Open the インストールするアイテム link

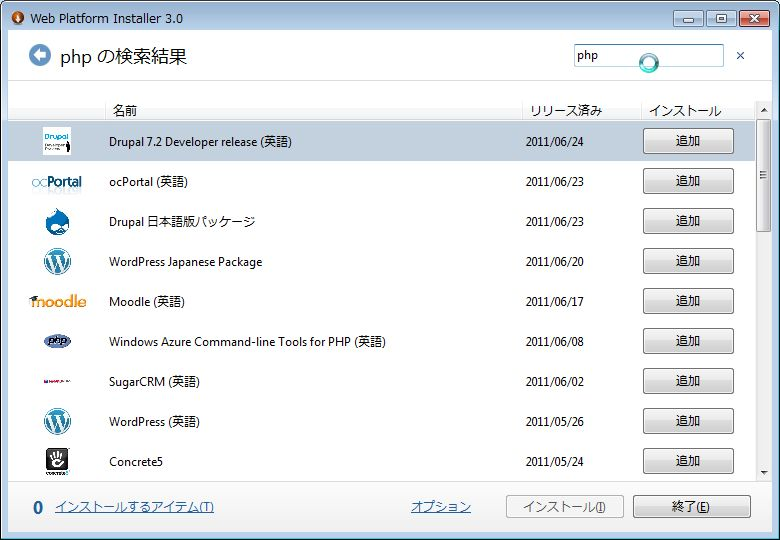134,507
